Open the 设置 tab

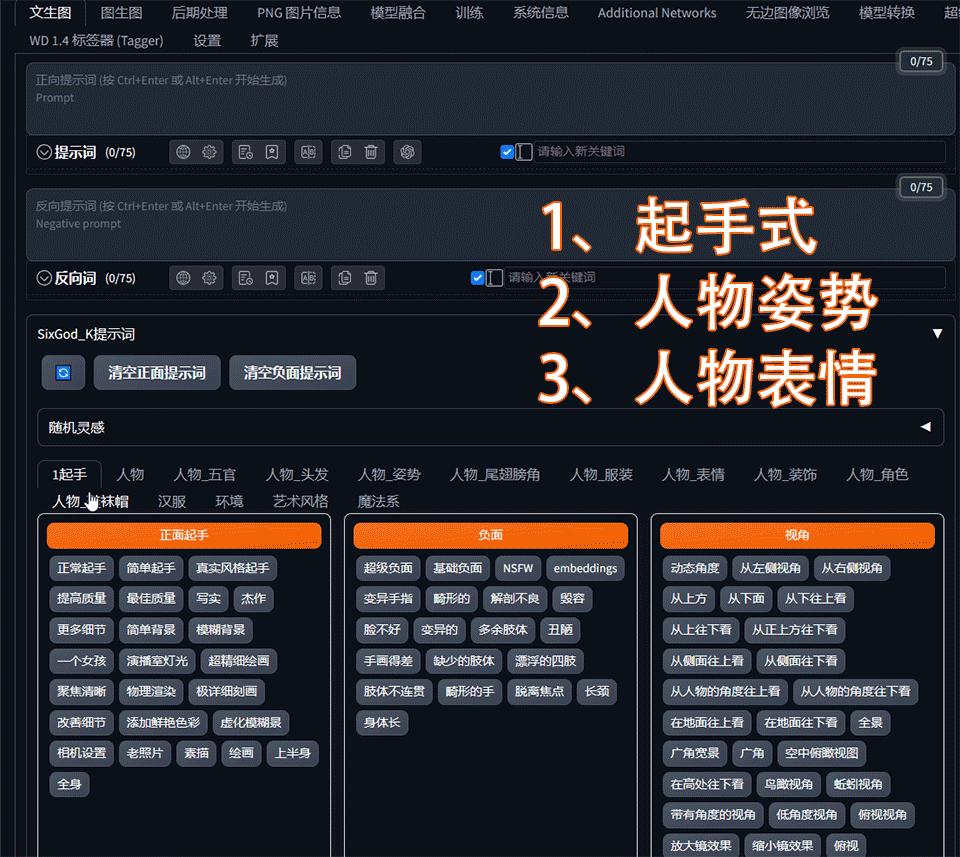(207, 40)
